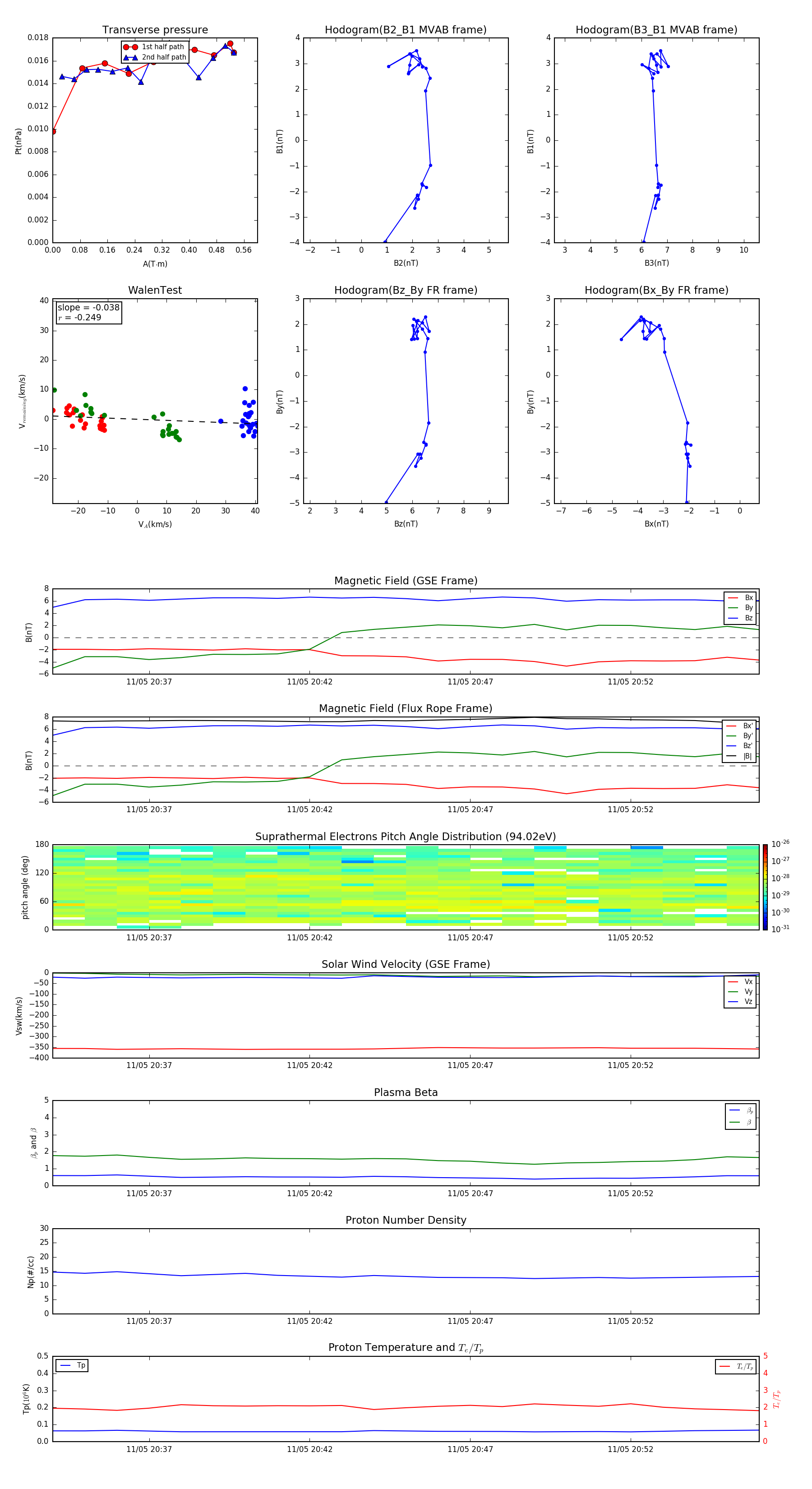812x1489 pixels.
Task: Select the "Np(#/cc)" axis label
Action: click(x=31, y=1272)
